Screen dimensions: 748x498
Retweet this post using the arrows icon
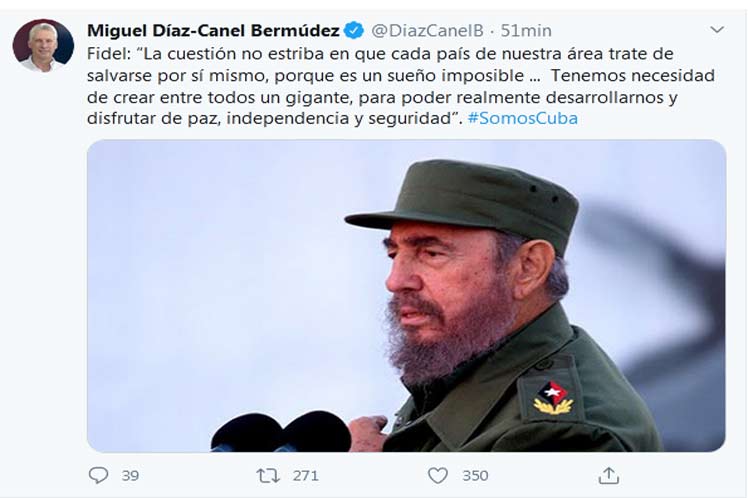[x=268, y=476]
